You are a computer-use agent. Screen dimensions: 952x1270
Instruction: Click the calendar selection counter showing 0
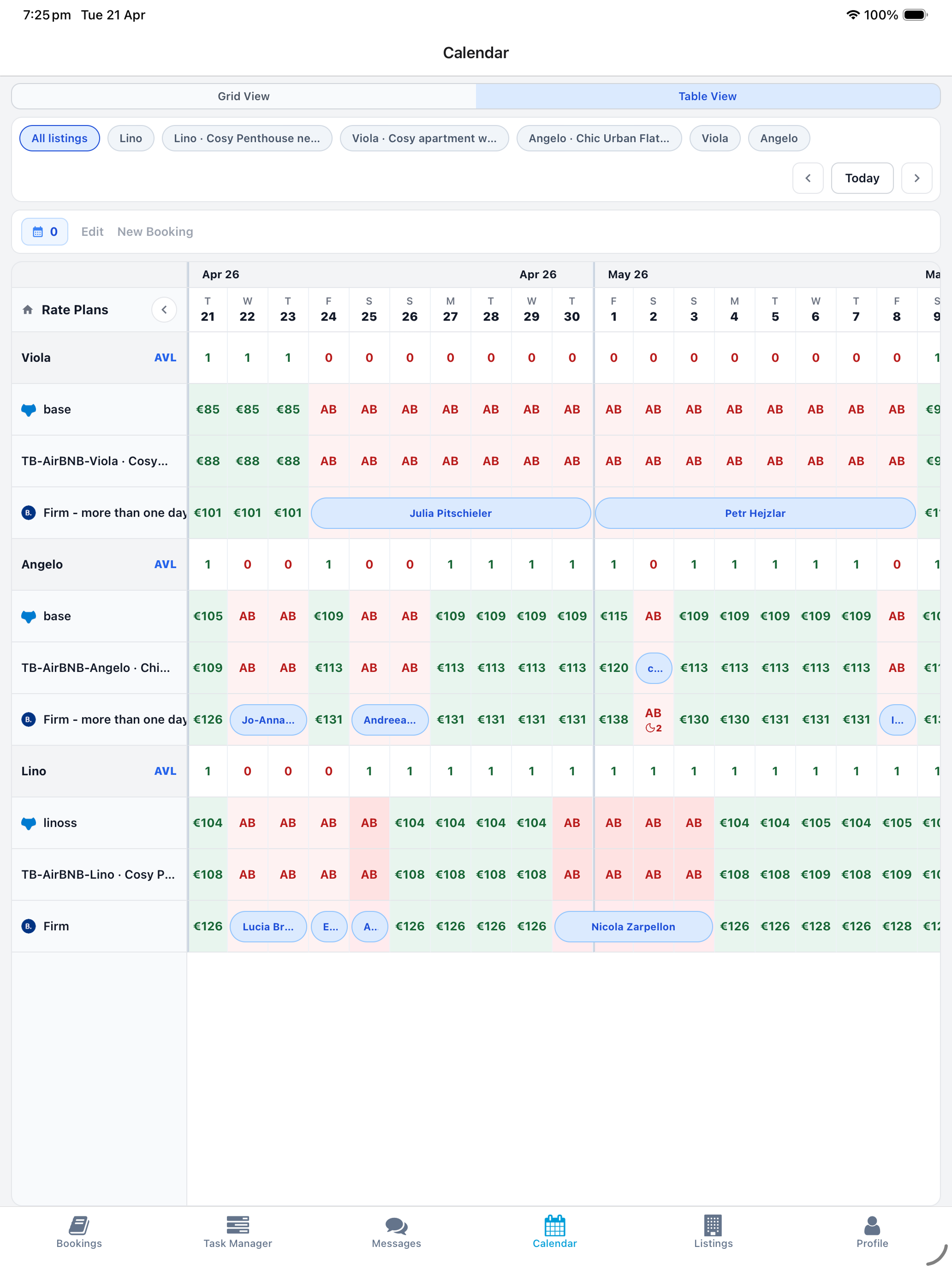click(45, 231)
